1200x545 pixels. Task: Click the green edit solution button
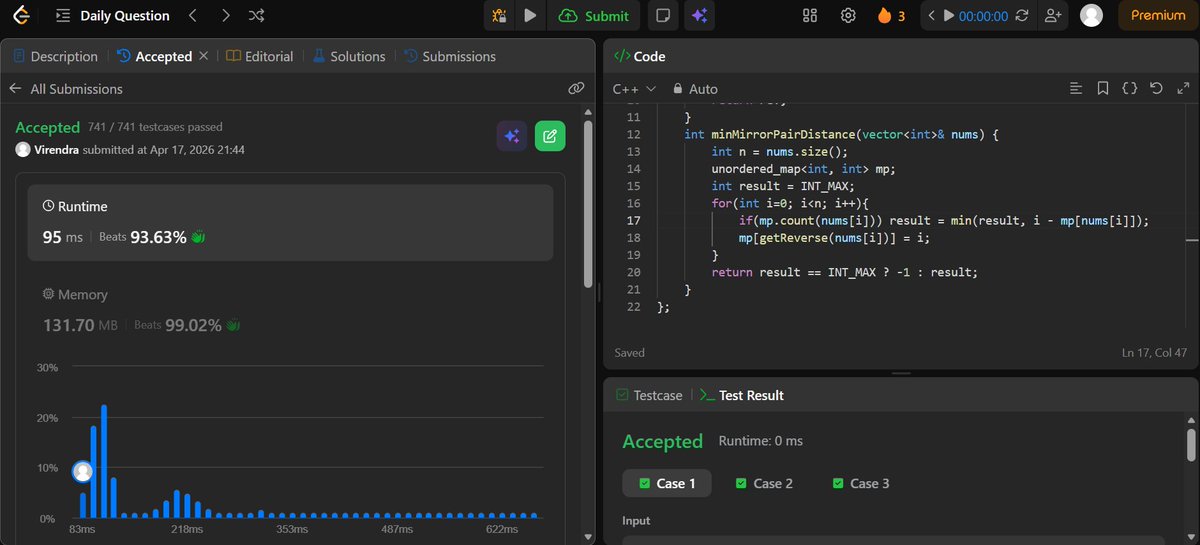pos(550,136)
